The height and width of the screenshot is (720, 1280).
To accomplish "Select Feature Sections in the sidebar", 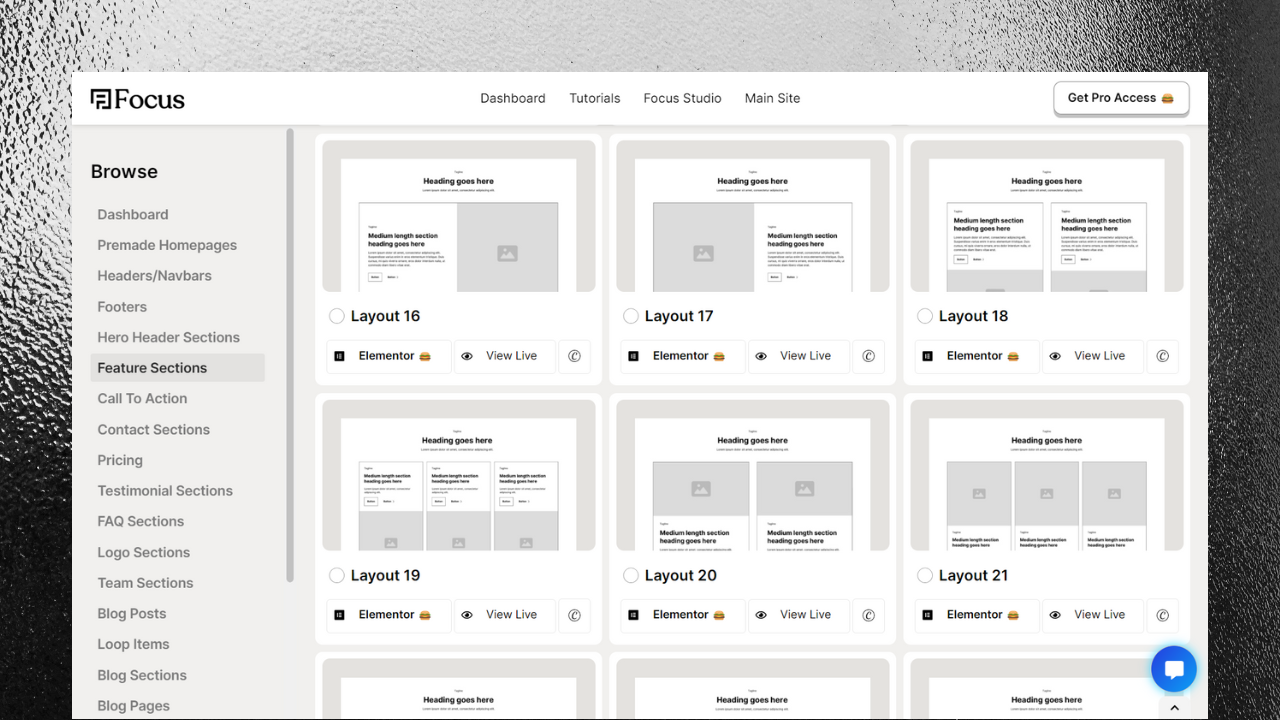I will (178, 368).
